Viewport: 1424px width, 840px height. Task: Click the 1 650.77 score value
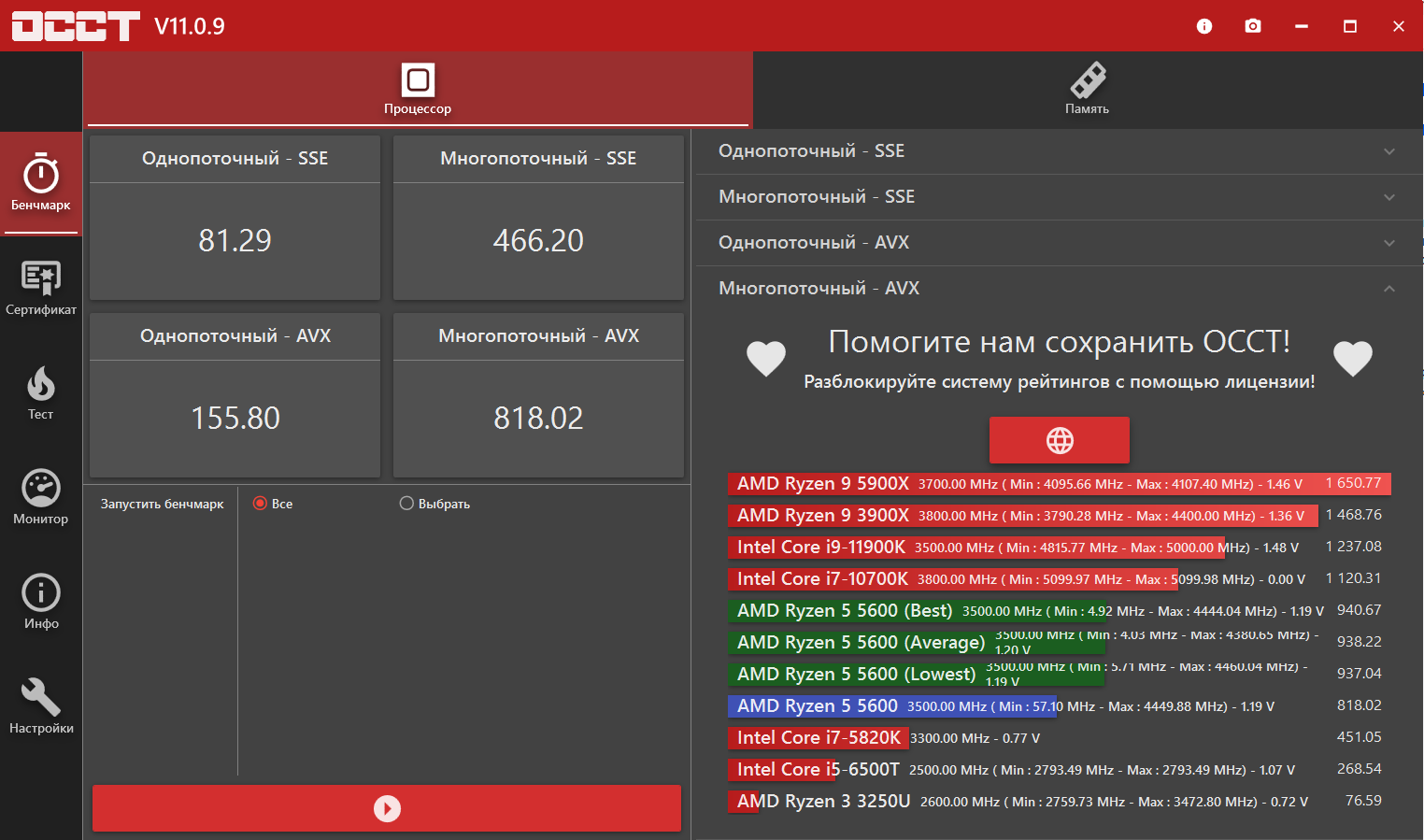point(1353,483)
